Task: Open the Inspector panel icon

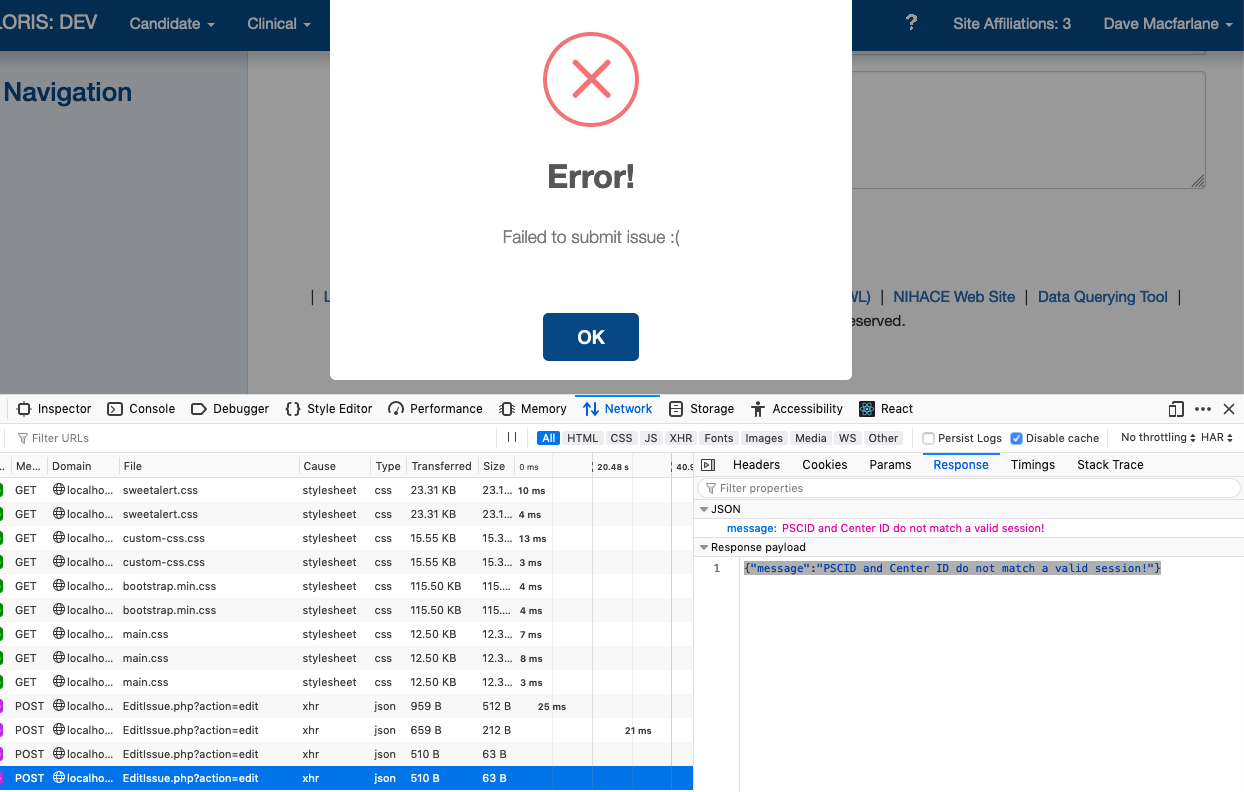Action: (x=22, y=408)
